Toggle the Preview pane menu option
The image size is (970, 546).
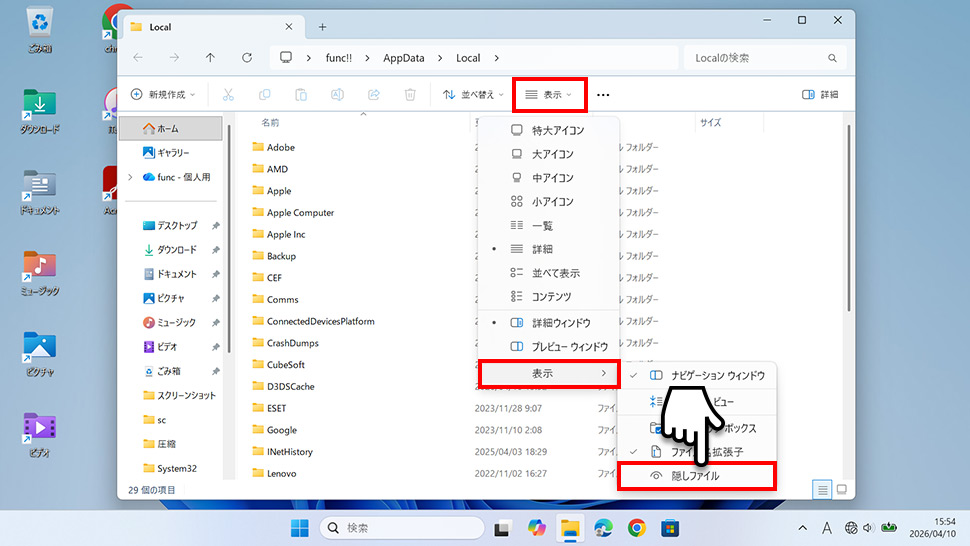click(549, 346)
